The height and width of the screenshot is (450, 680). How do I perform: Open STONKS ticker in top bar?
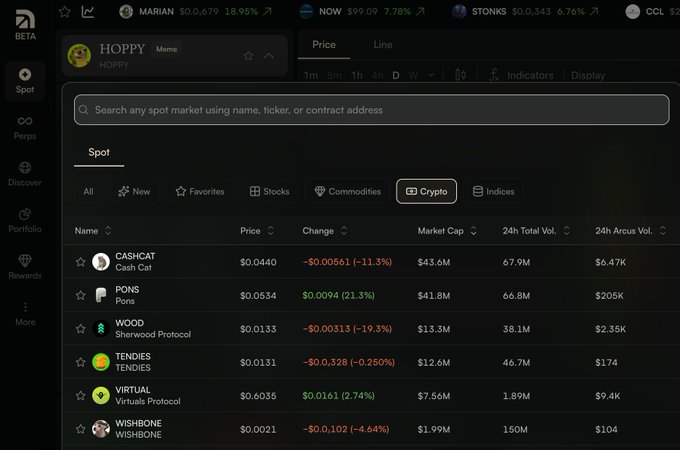[x=525, y=12]
